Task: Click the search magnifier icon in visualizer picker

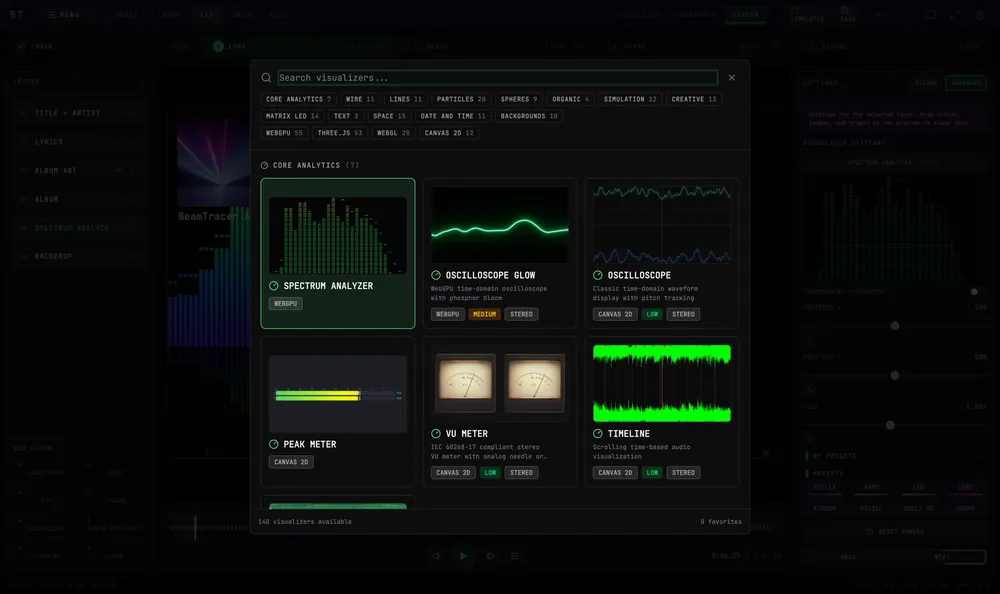Action: (266, 78)
